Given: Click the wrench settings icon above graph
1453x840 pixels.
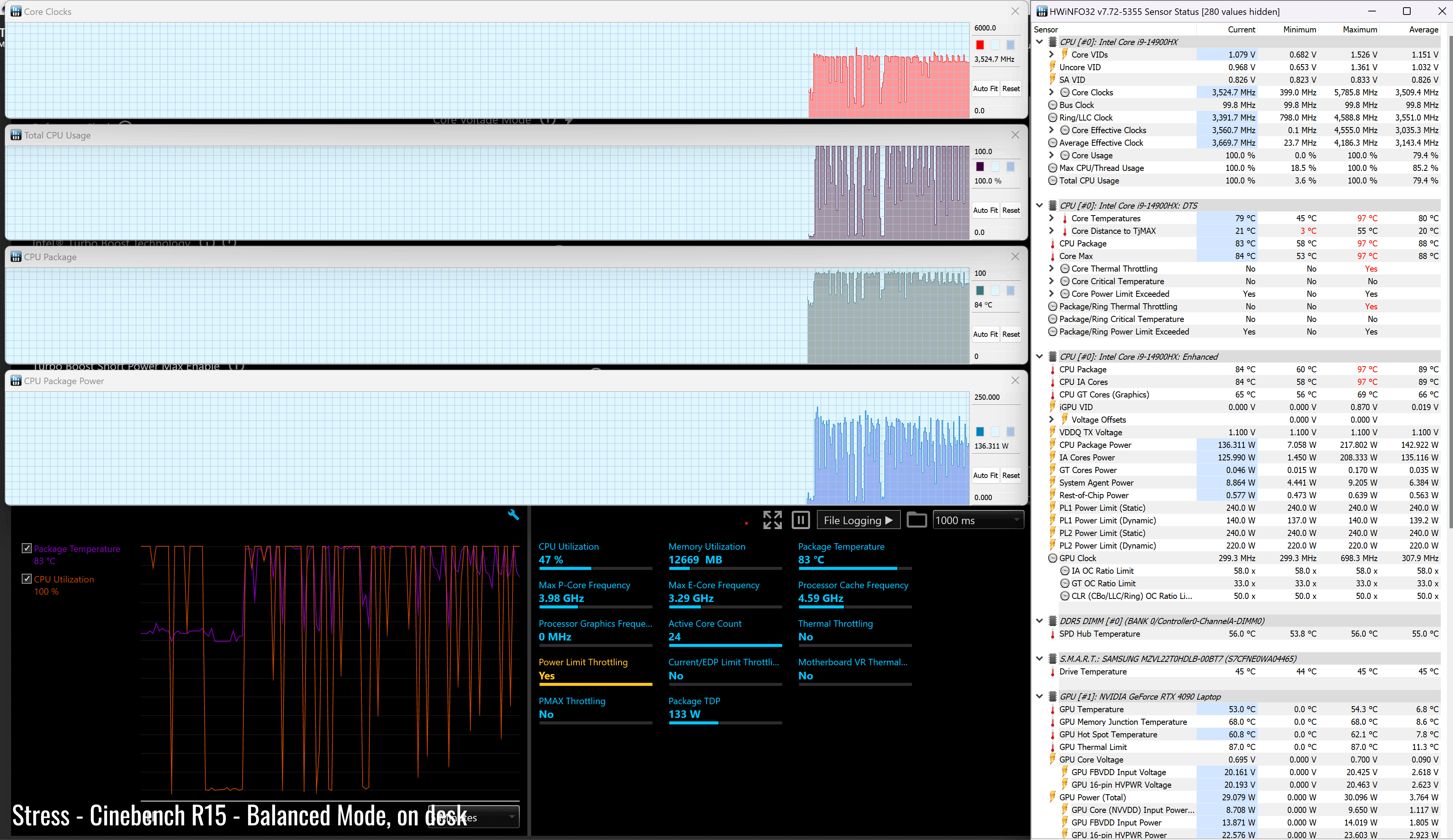Looking at the screenshot, I should tap(513, 515).
